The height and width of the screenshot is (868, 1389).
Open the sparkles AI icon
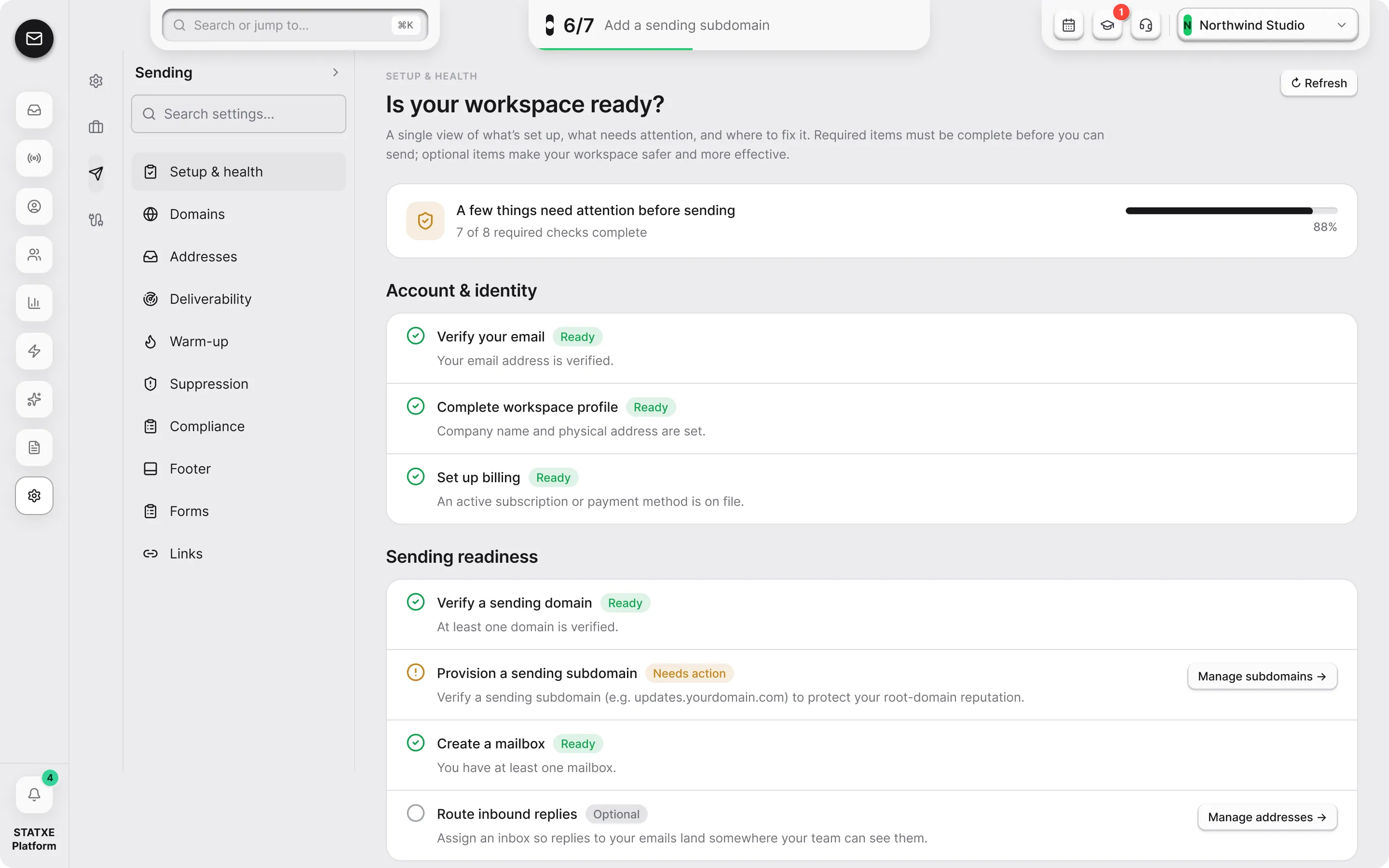(x=34, y=399)
